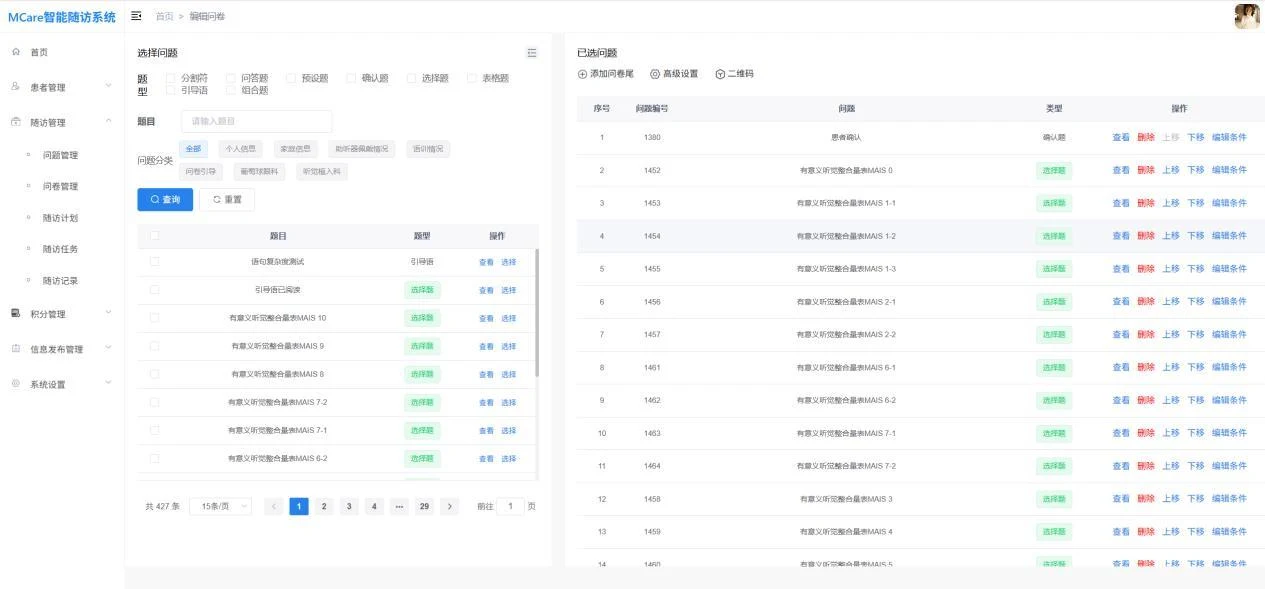Check the 确认题 question type checkbox
1265x589 pixels.
(x=351, y=78)
